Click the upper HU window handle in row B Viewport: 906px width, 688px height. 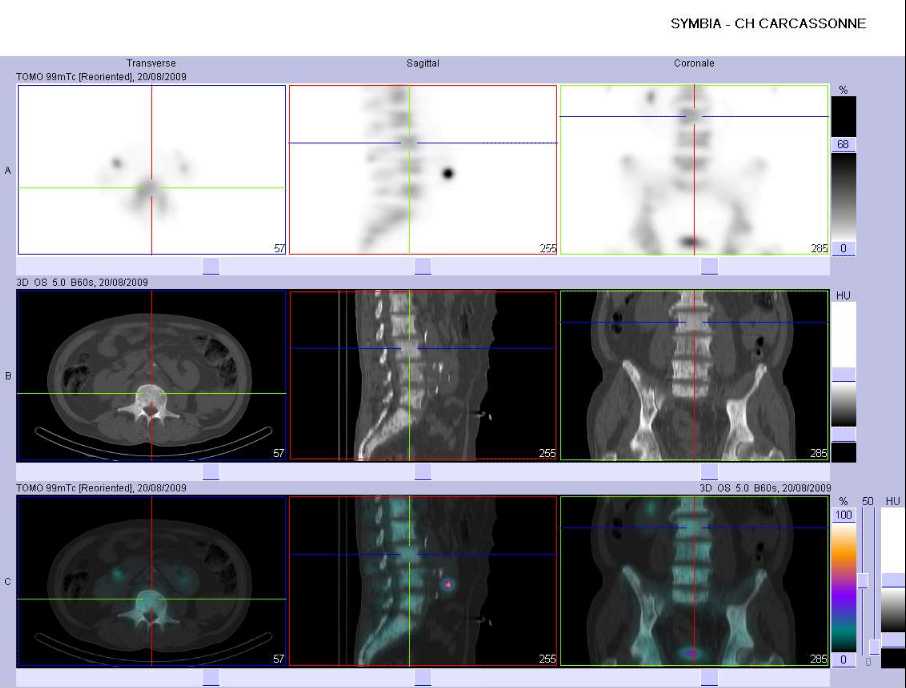(x=844, y=374)
